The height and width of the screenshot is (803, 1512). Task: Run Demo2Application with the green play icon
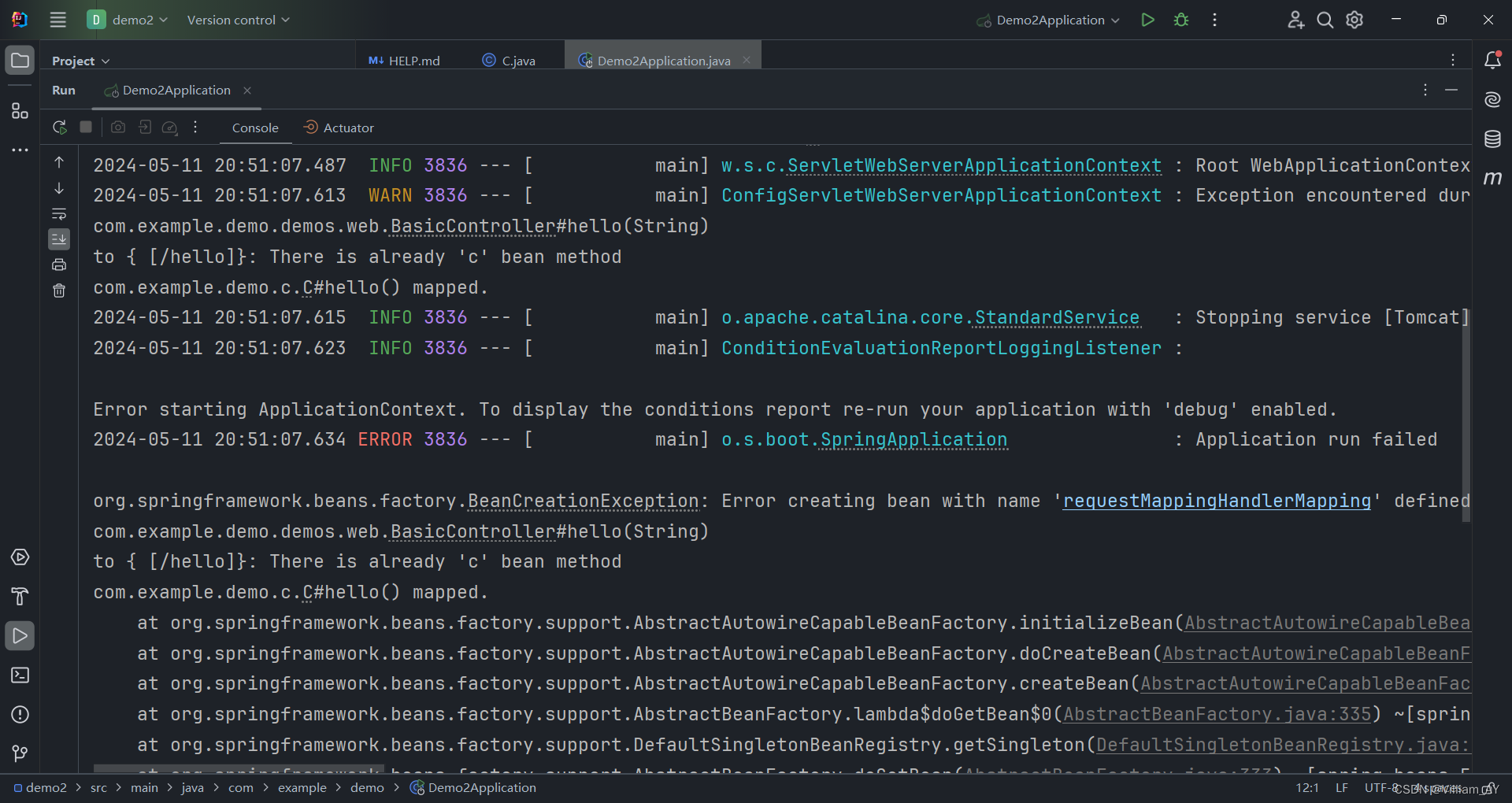tap(1147, 20)
